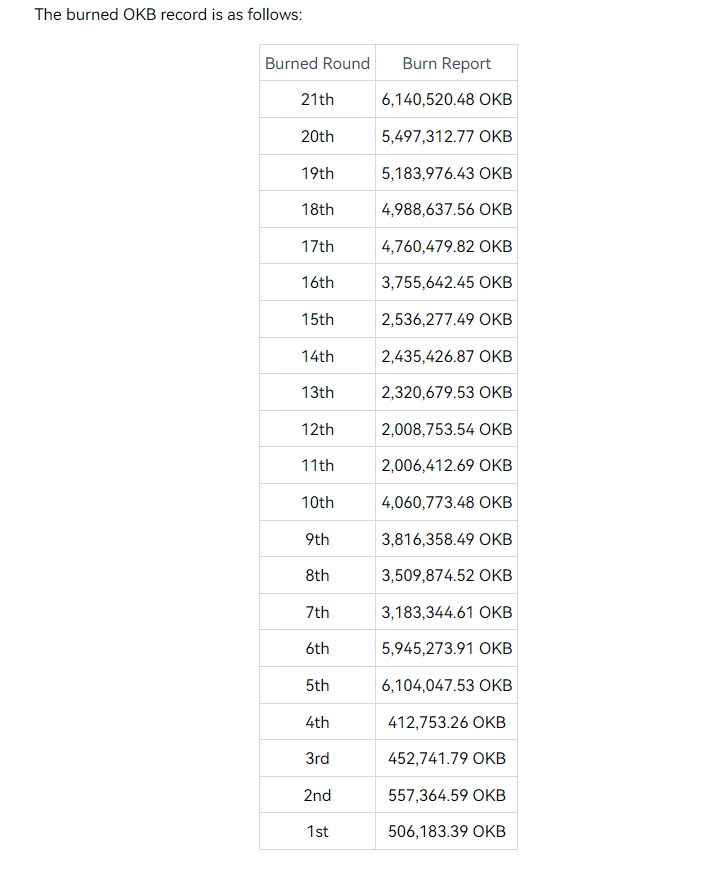Select the 10th round cell
This screenshot has width=722, height=870.
(x=317, y=502)
